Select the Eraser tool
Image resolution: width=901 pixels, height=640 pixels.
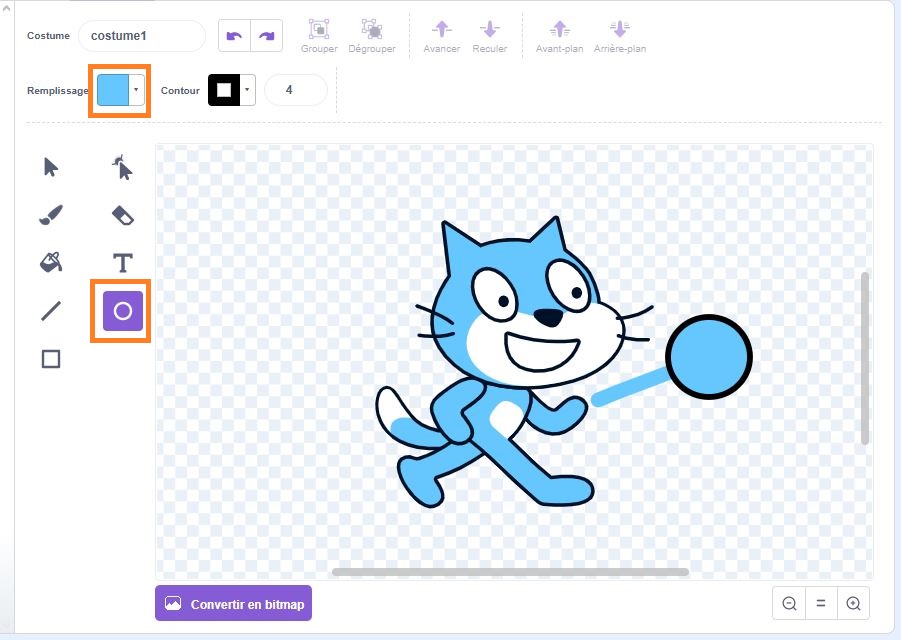122,215
